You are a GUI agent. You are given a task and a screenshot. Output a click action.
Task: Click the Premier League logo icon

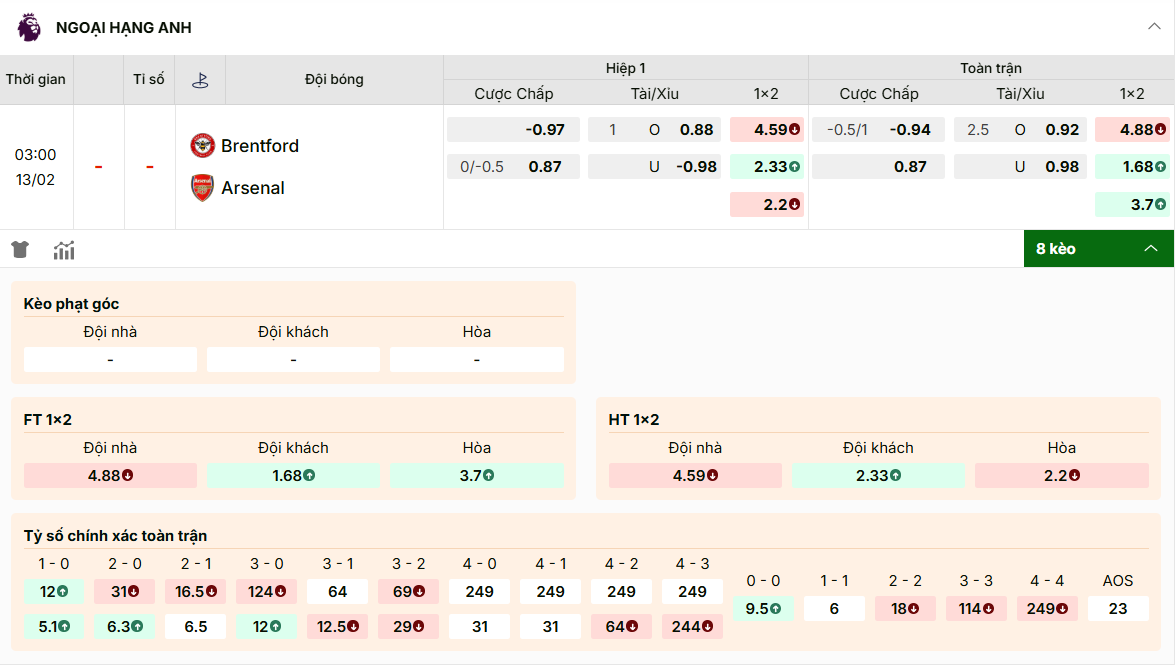(29, 27)
